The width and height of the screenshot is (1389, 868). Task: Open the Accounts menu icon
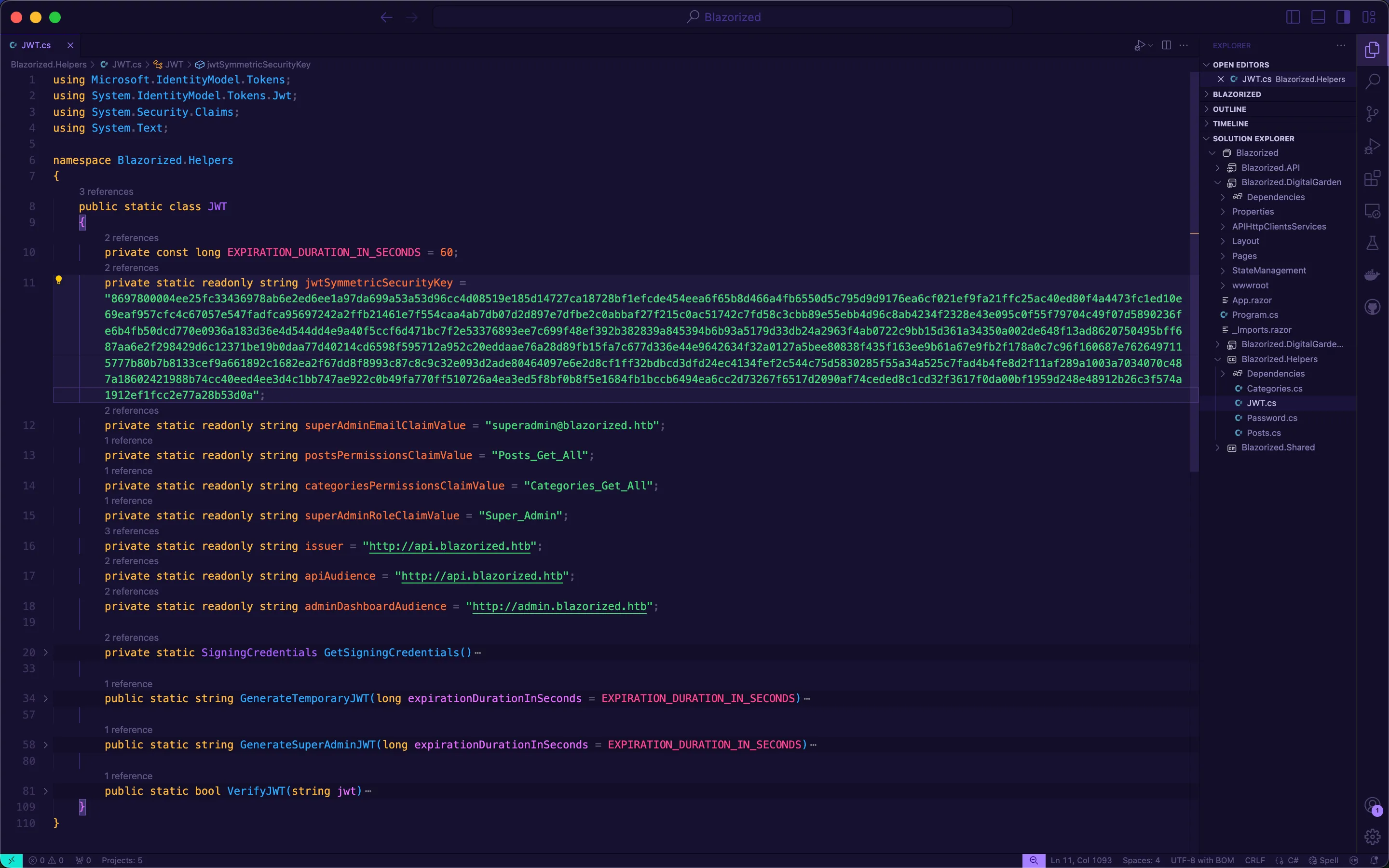pos(1372,805)
